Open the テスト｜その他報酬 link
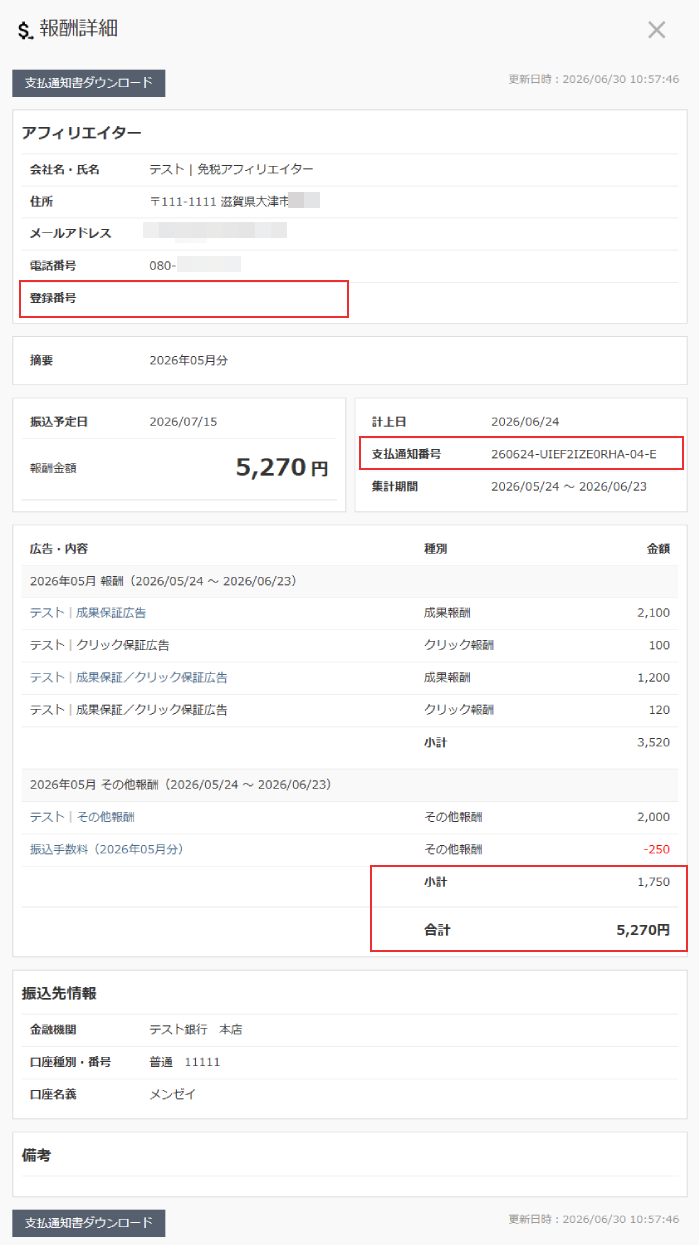Image resolution: width=699 pixels, height=1245 pixels. (82, 817)
